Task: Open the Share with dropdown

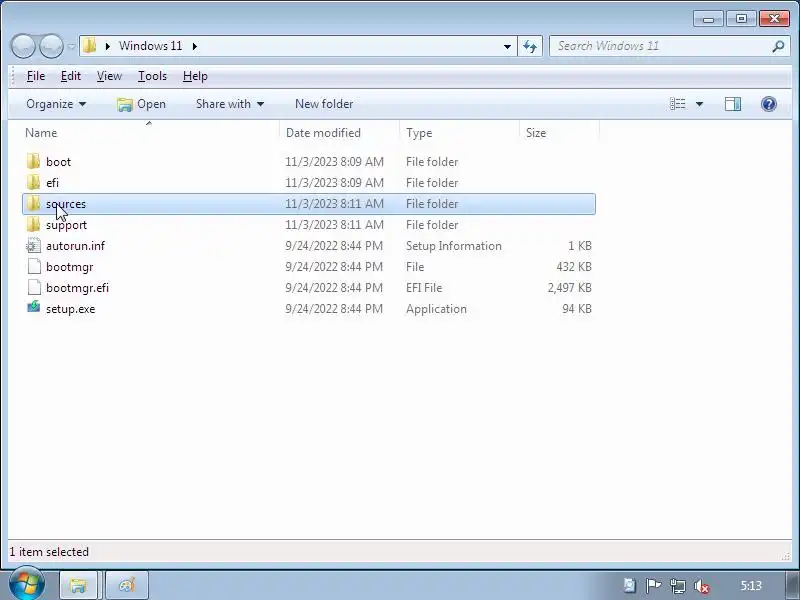Action: click(x=230, y=104)
